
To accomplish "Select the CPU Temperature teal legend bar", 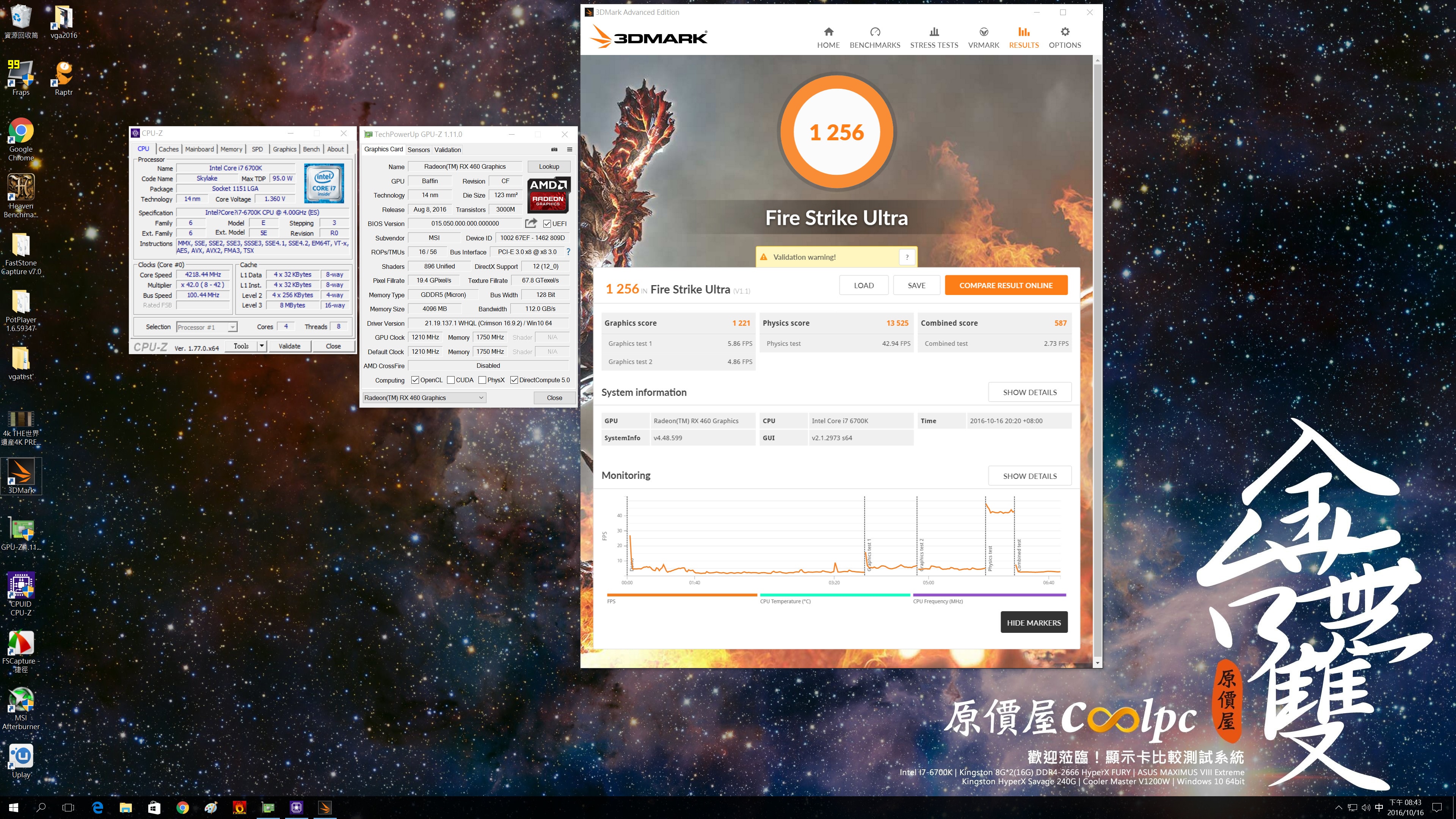I will pyautogui.click(x=835, y=595).
